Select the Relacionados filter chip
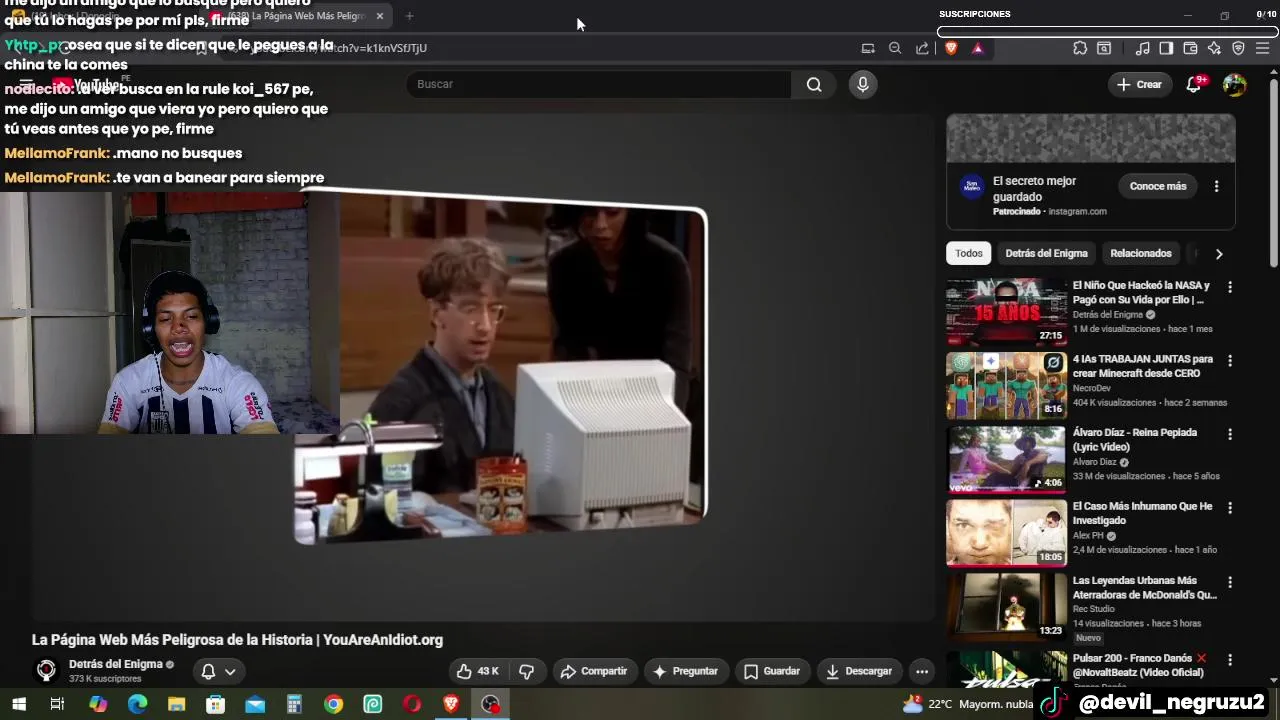 point(1140,253)
